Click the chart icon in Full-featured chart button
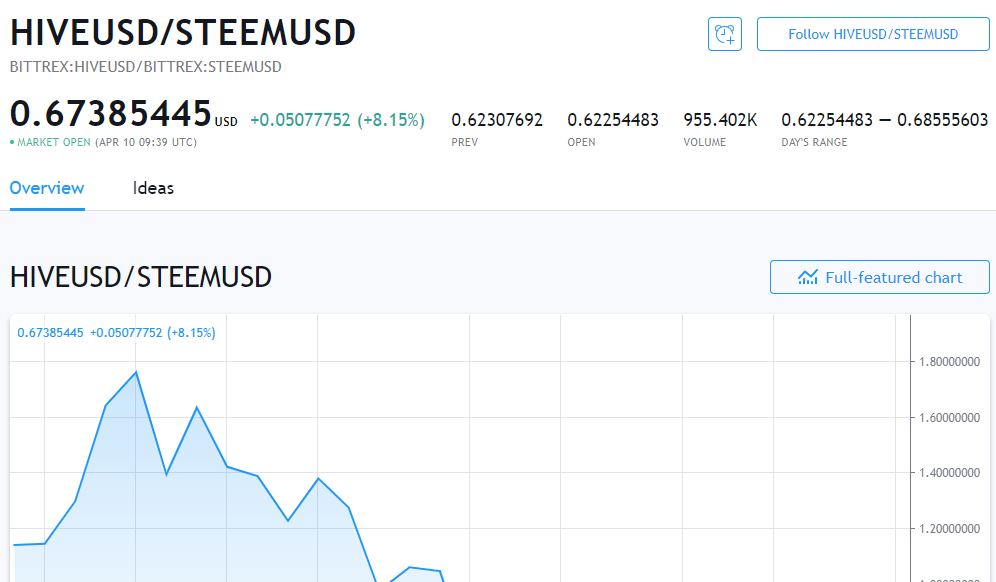This screenshot has width=996, height=582. [808, 277]
